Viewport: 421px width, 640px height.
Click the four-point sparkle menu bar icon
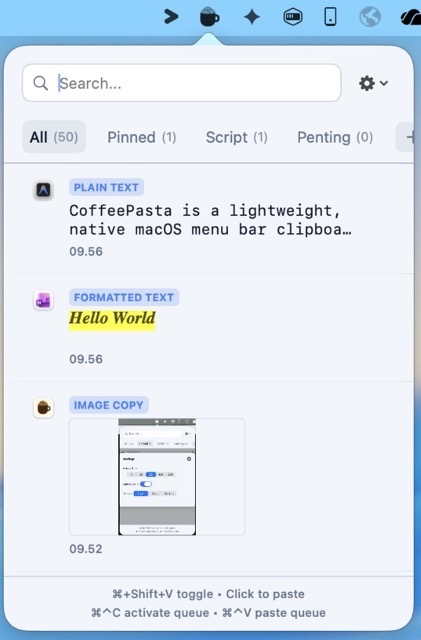pos(252,17)
